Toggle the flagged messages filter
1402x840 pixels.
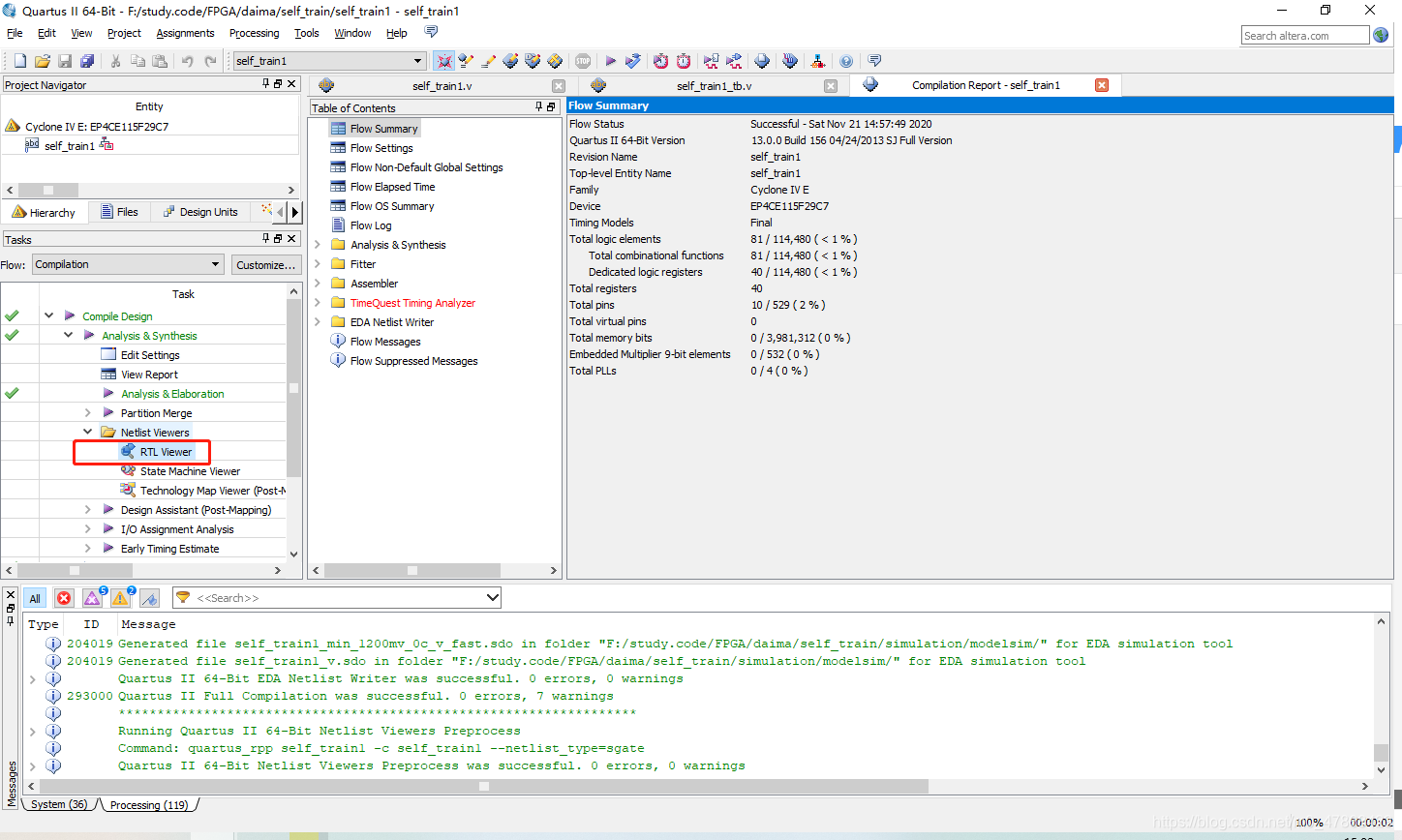click(149, 598)
